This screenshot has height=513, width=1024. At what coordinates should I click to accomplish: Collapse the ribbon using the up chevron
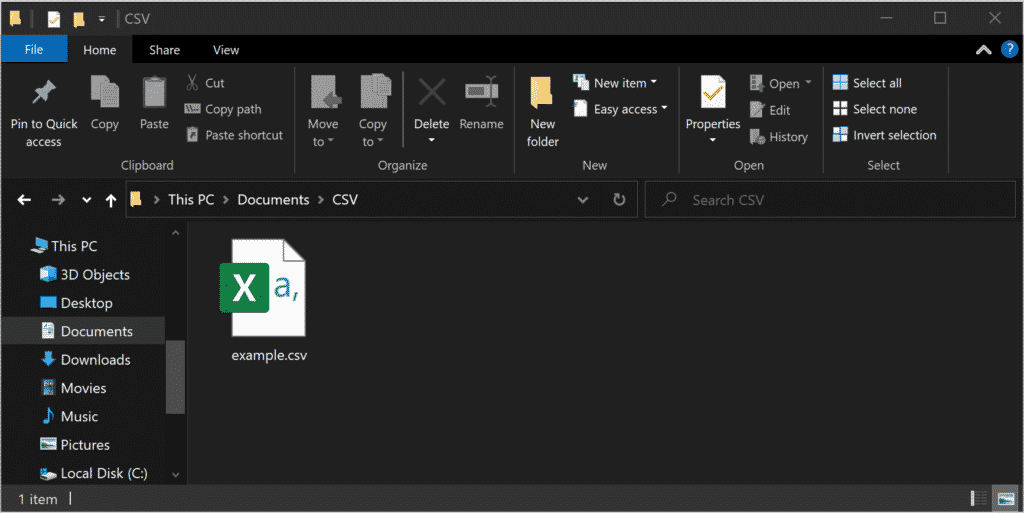[983, 49]
